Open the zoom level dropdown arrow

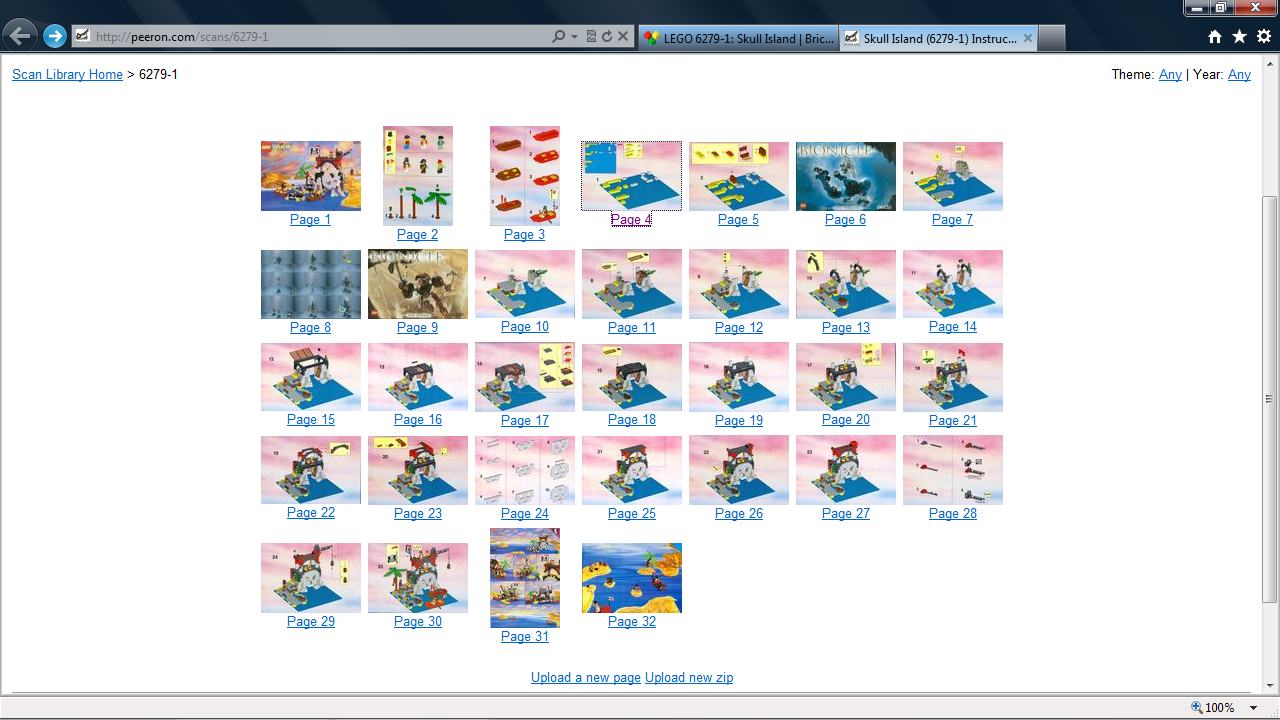click(x=1254, y=708)
